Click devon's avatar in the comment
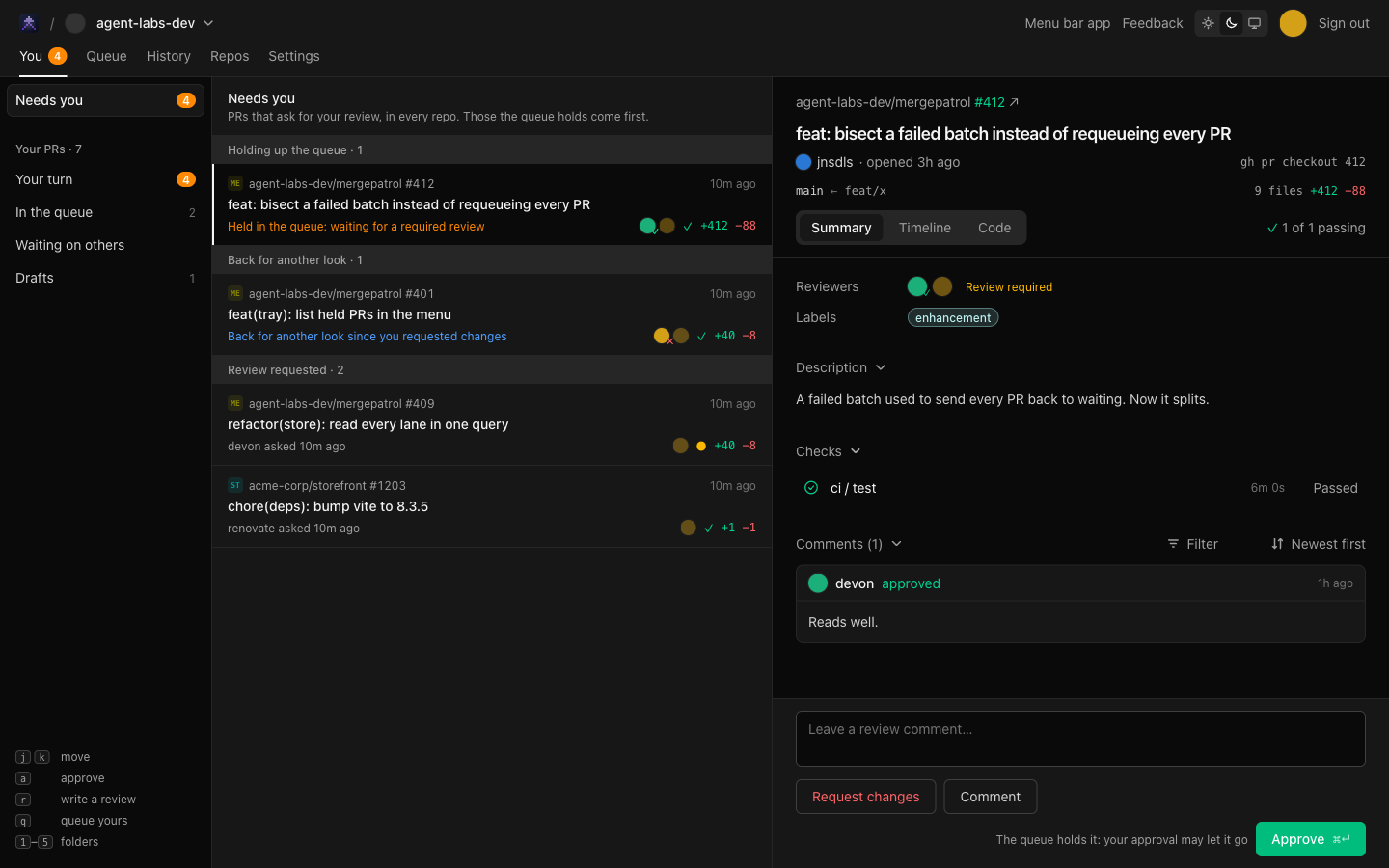This screenshot has height=868, width=1389. (818, 583)
